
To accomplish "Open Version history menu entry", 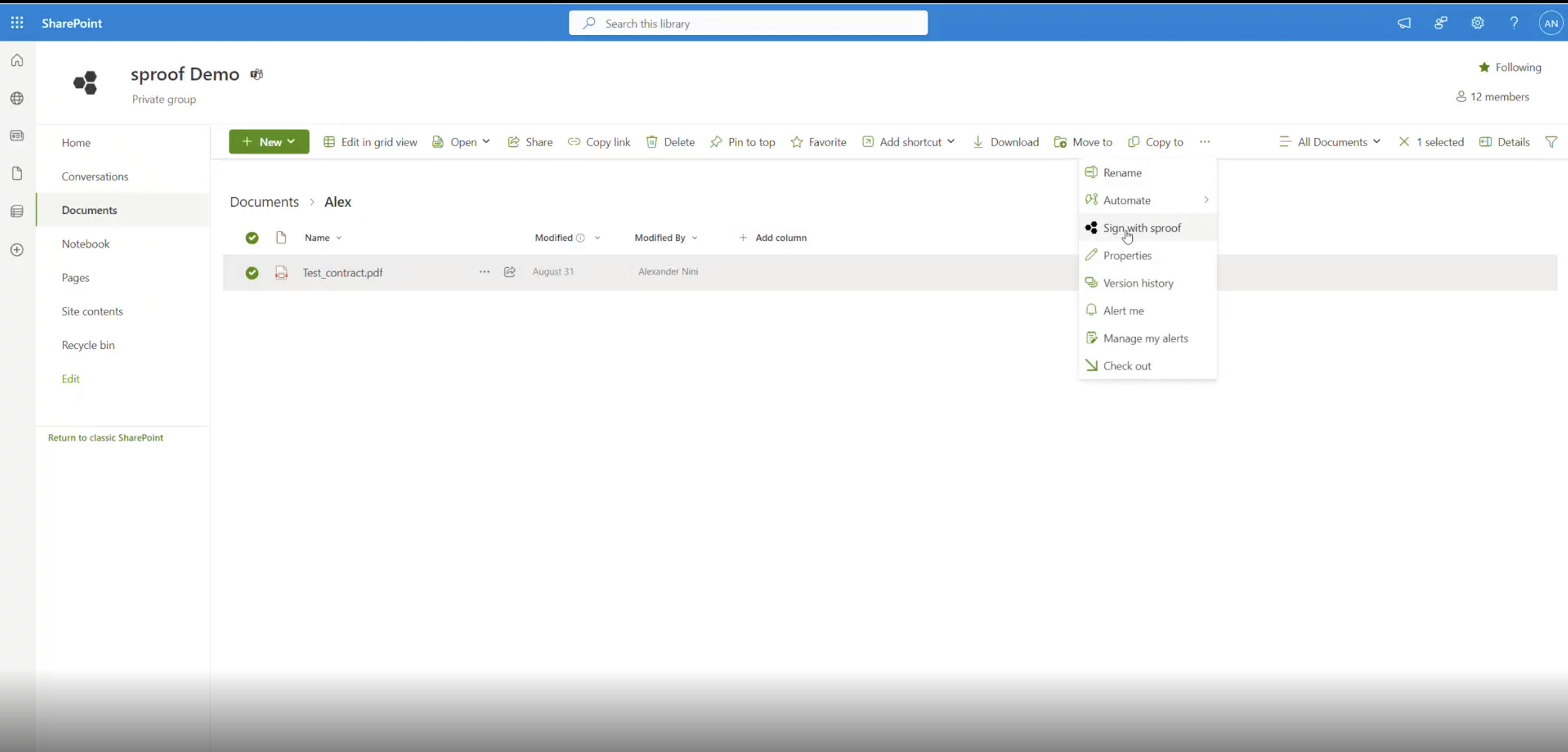I will [x=1147, y=283].
